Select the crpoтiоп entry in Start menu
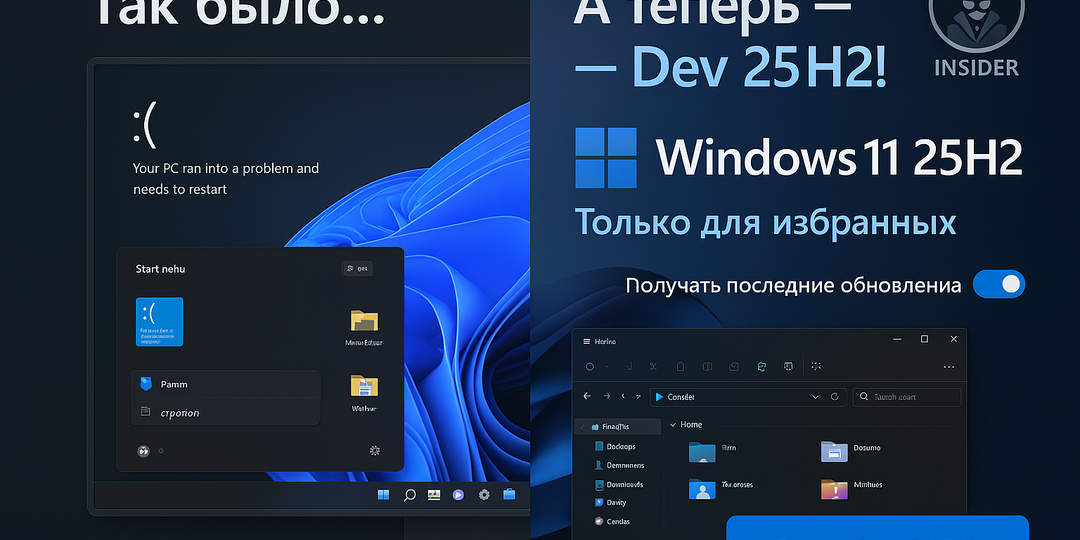The image size is (1080, 540). tap(225, 413)
